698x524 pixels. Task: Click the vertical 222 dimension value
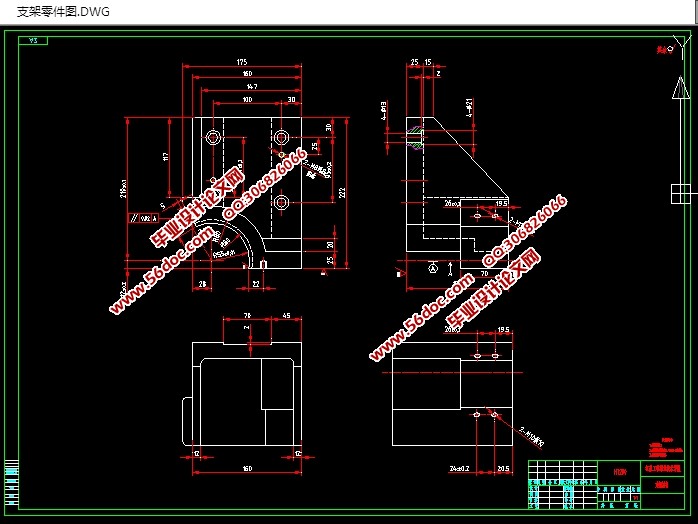coord(341,193)
